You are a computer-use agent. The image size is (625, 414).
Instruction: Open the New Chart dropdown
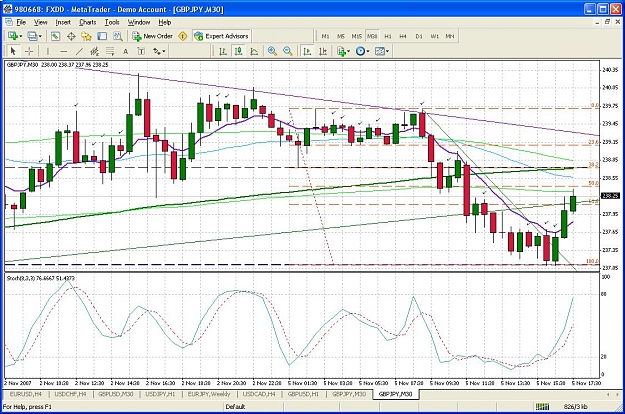point(15,36)
